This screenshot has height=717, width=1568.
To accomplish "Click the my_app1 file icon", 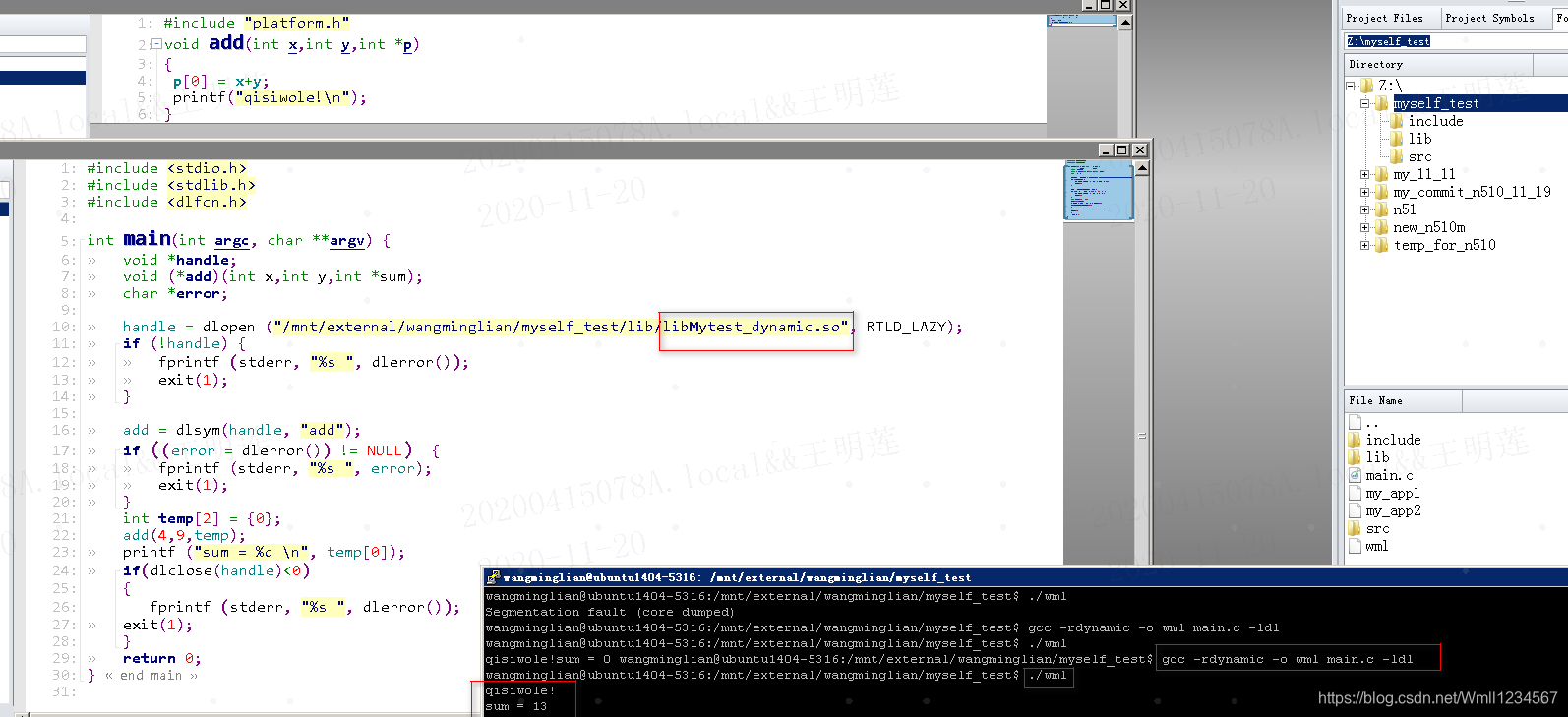I will click(1355, 493).
